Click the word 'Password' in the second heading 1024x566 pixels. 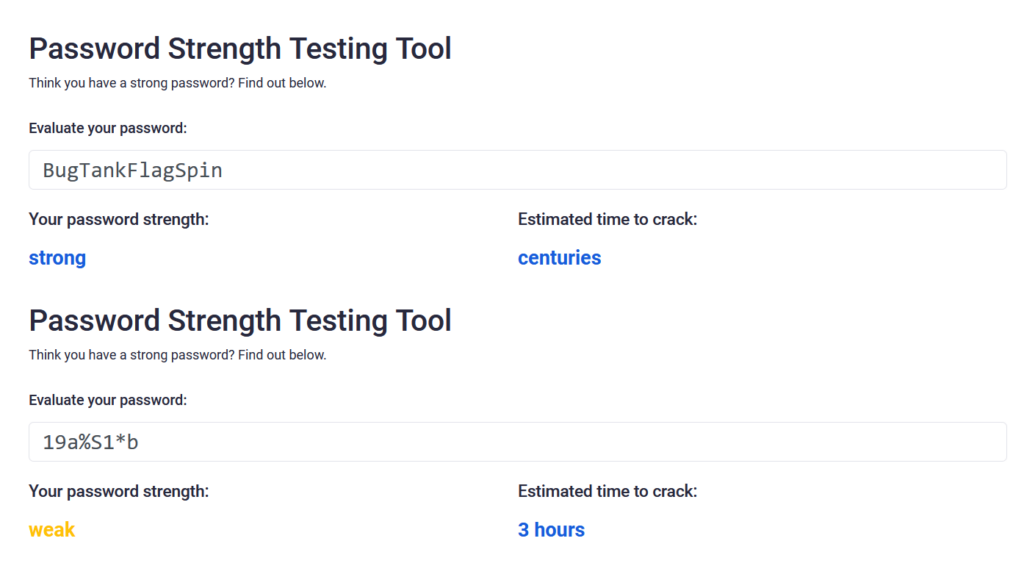click(94, 321)
